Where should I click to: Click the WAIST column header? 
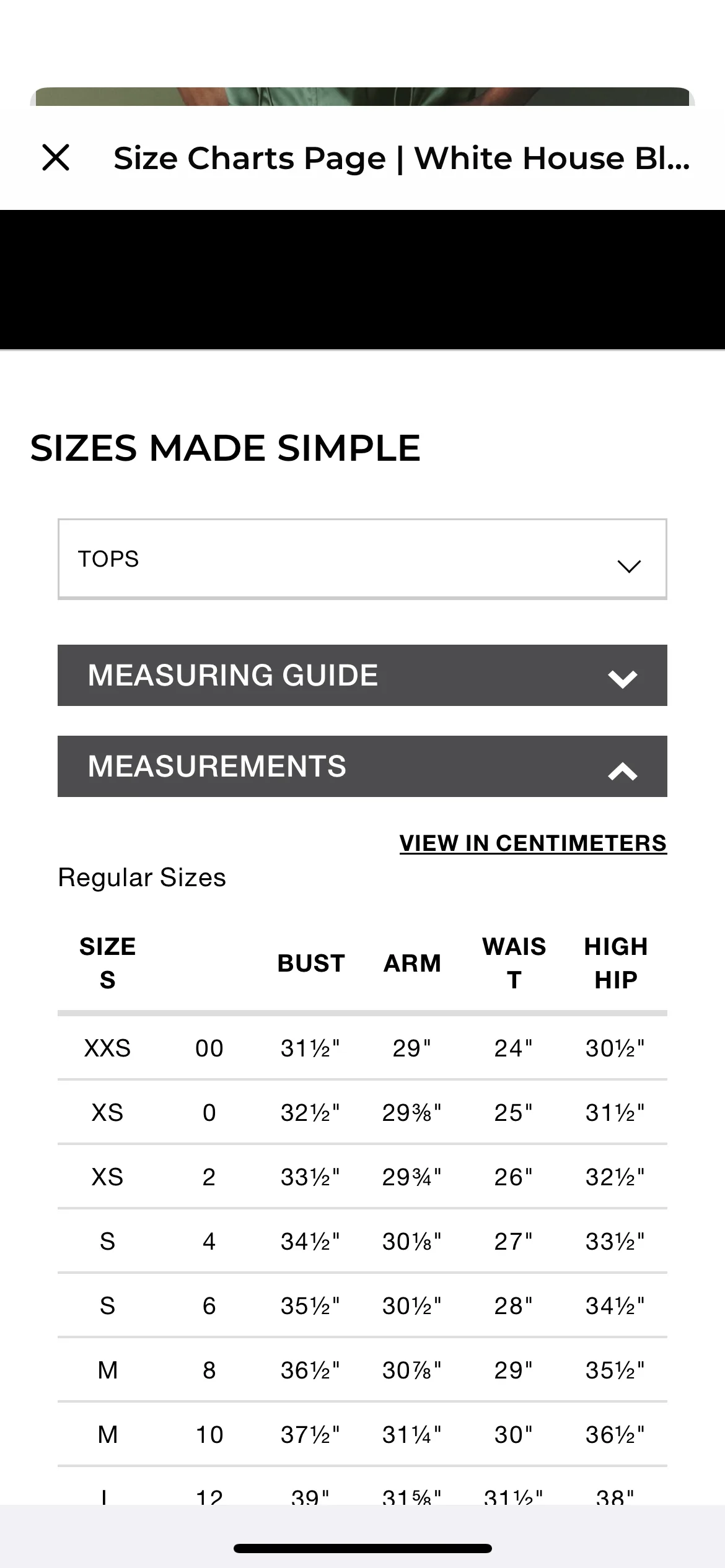click(514, 963)
